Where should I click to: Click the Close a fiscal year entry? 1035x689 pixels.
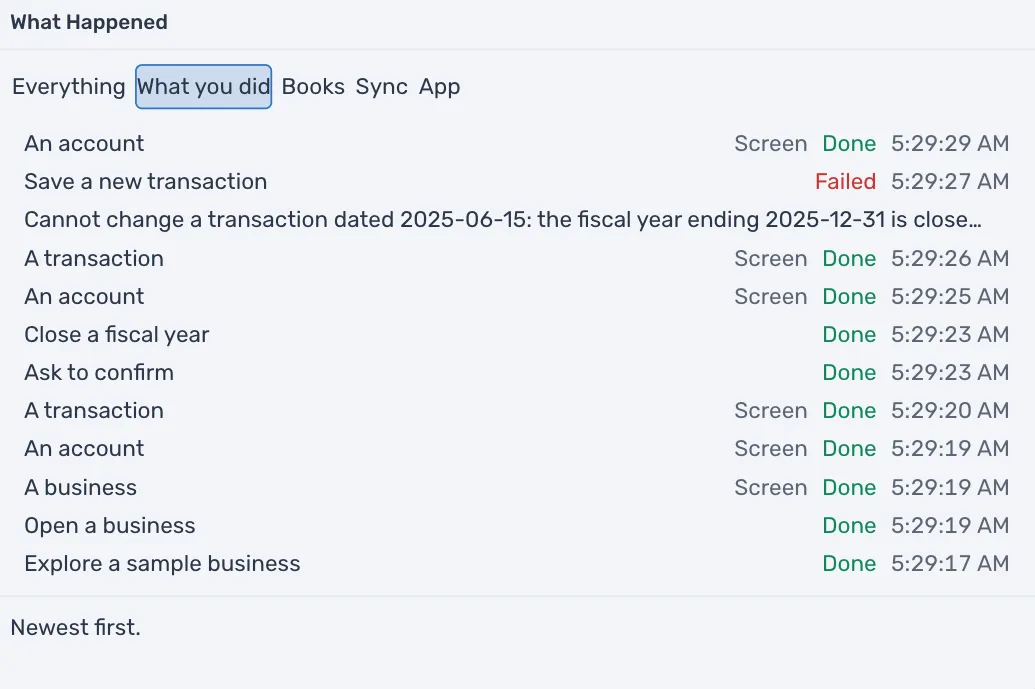(x=517, y=335)
